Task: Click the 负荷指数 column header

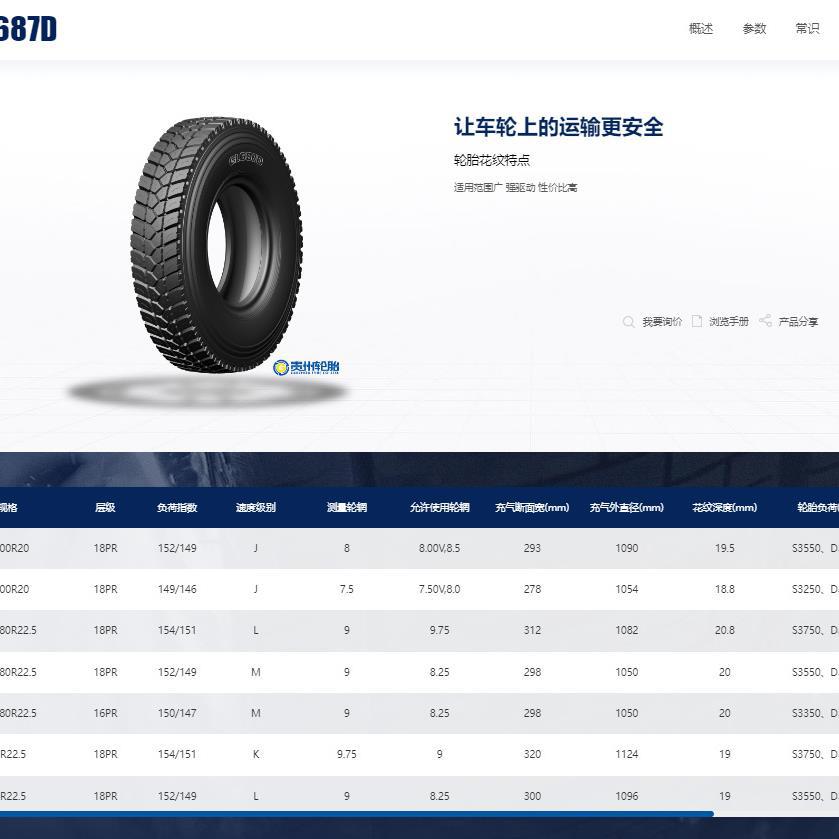Action: point(177,507)
